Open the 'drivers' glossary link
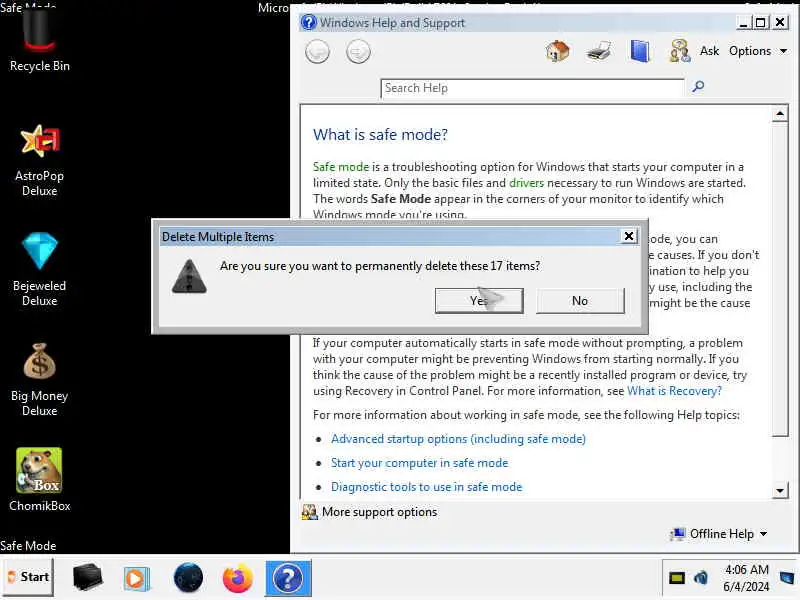Screen dimensions: 800x600 tap(526, 183)
